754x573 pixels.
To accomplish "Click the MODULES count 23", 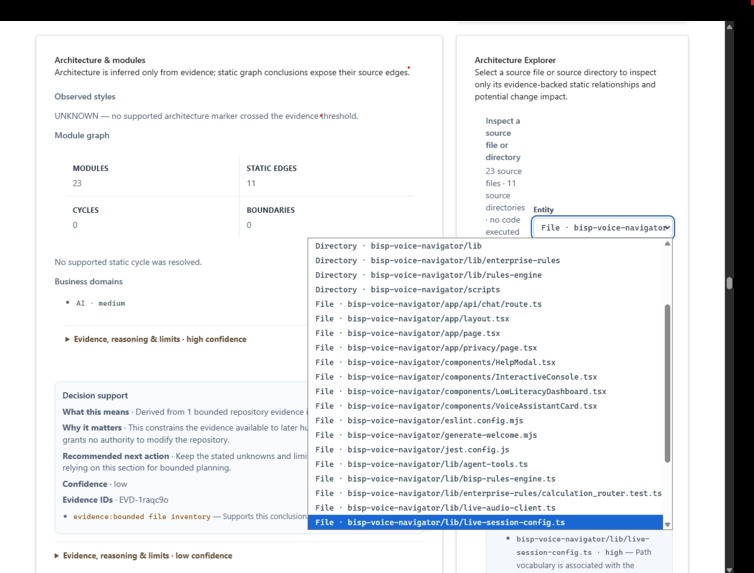I will (x=77, y=183).
